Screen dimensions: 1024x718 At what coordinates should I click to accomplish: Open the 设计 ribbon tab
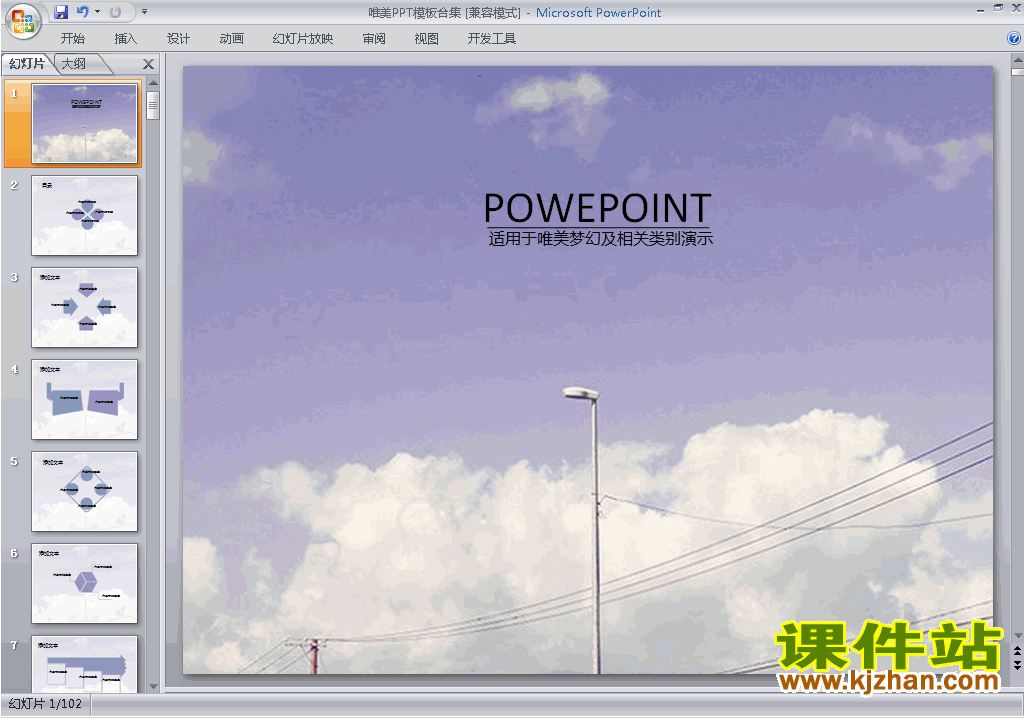(x=178, y=39)
